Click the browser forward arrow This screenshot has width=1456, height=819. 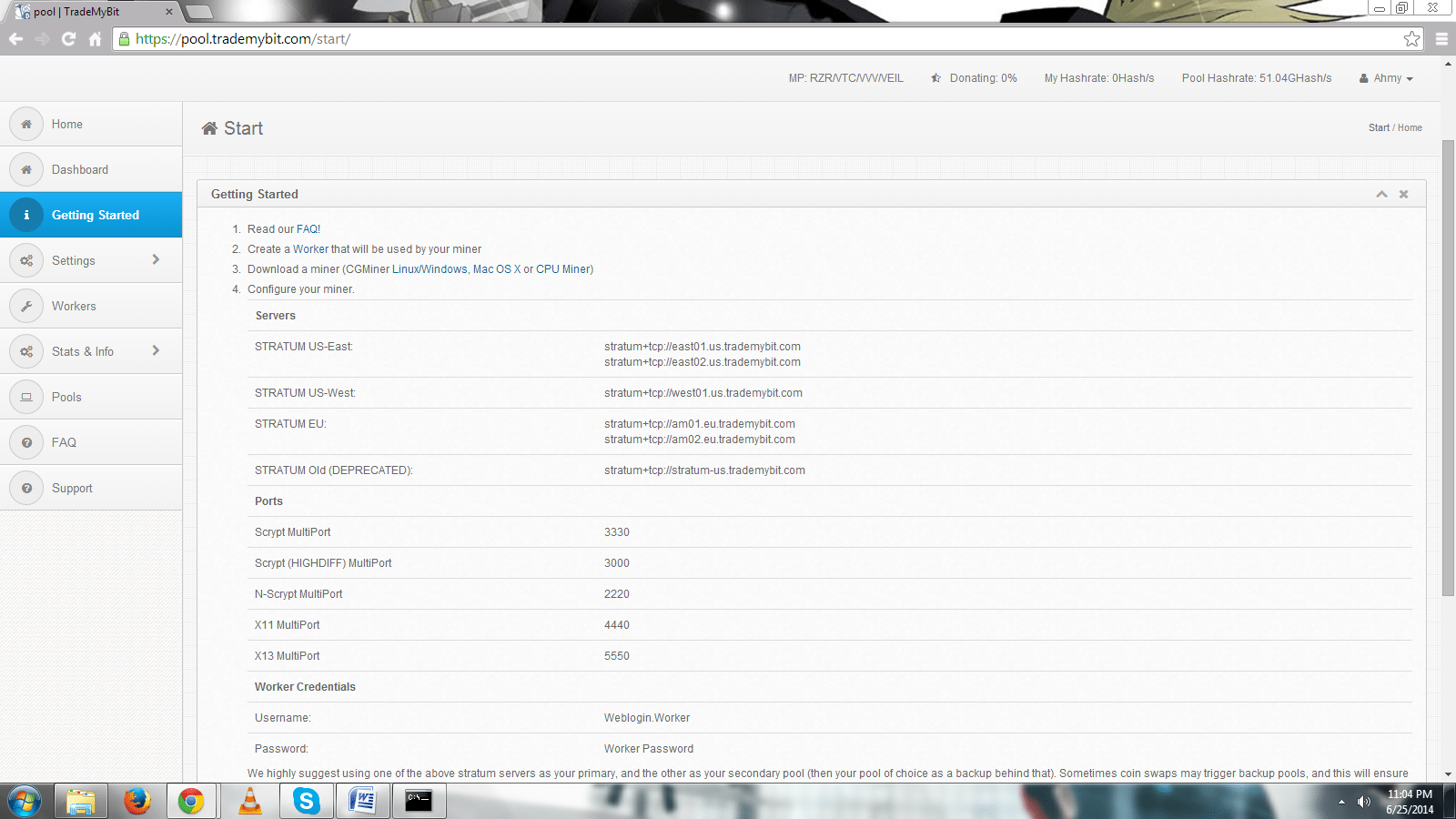(42, 39)
